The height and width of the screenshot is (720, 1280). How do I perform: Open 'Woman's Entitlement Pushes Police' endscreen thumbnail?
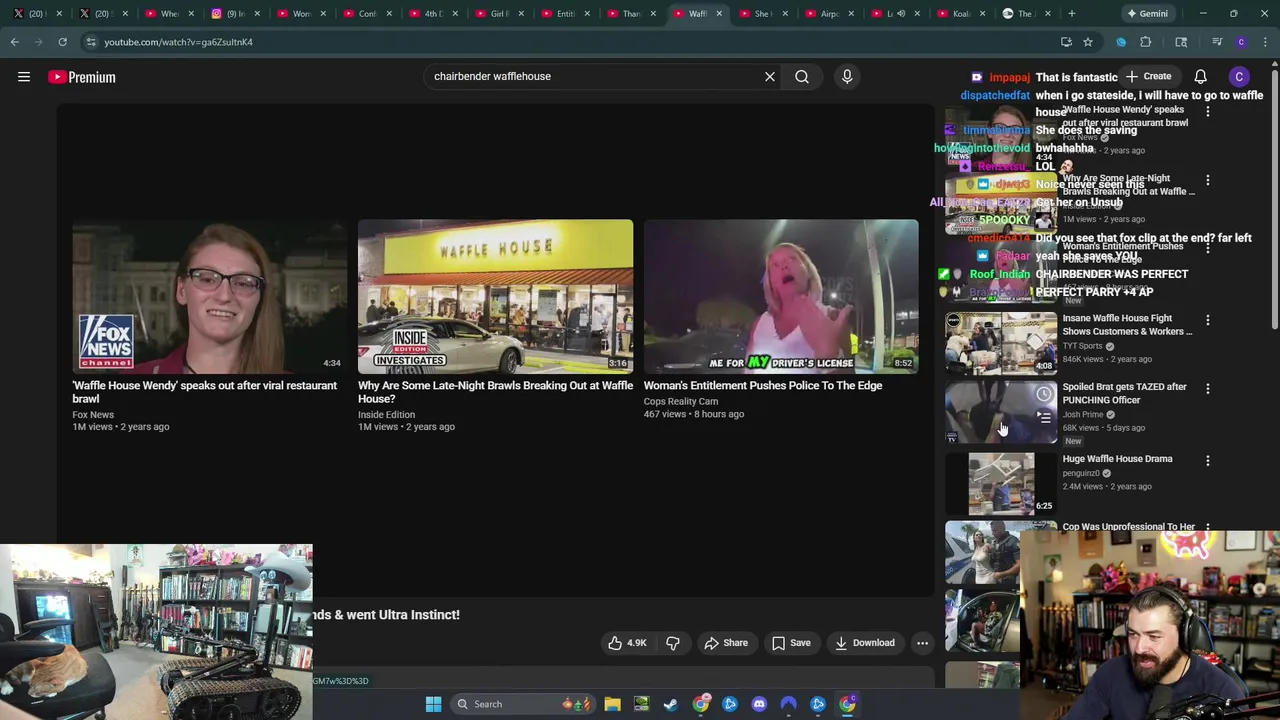pos(781,296)
